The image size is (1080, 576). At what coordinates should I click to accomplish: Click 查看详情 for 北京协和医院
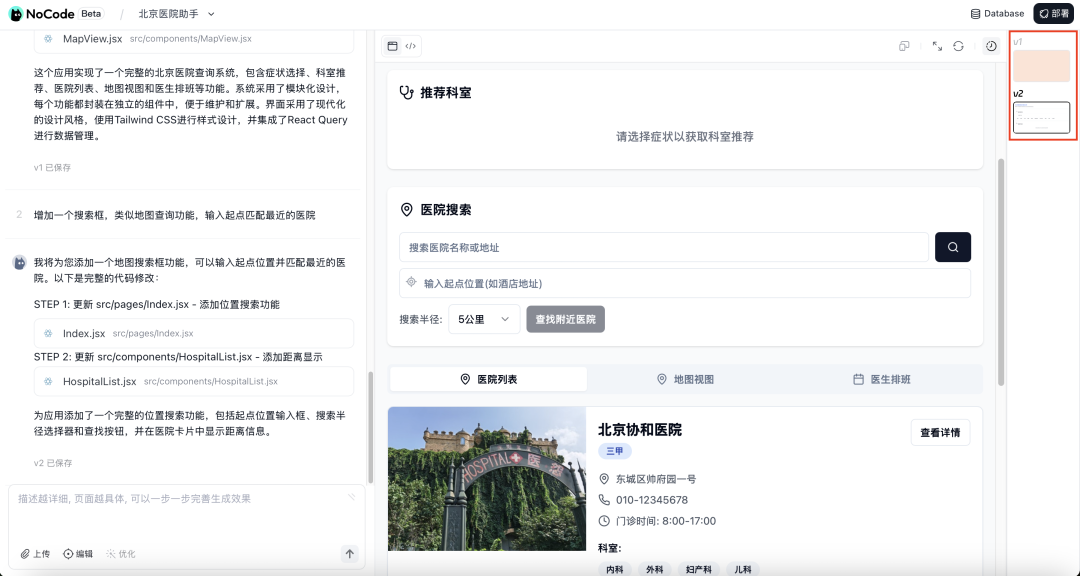940,433
